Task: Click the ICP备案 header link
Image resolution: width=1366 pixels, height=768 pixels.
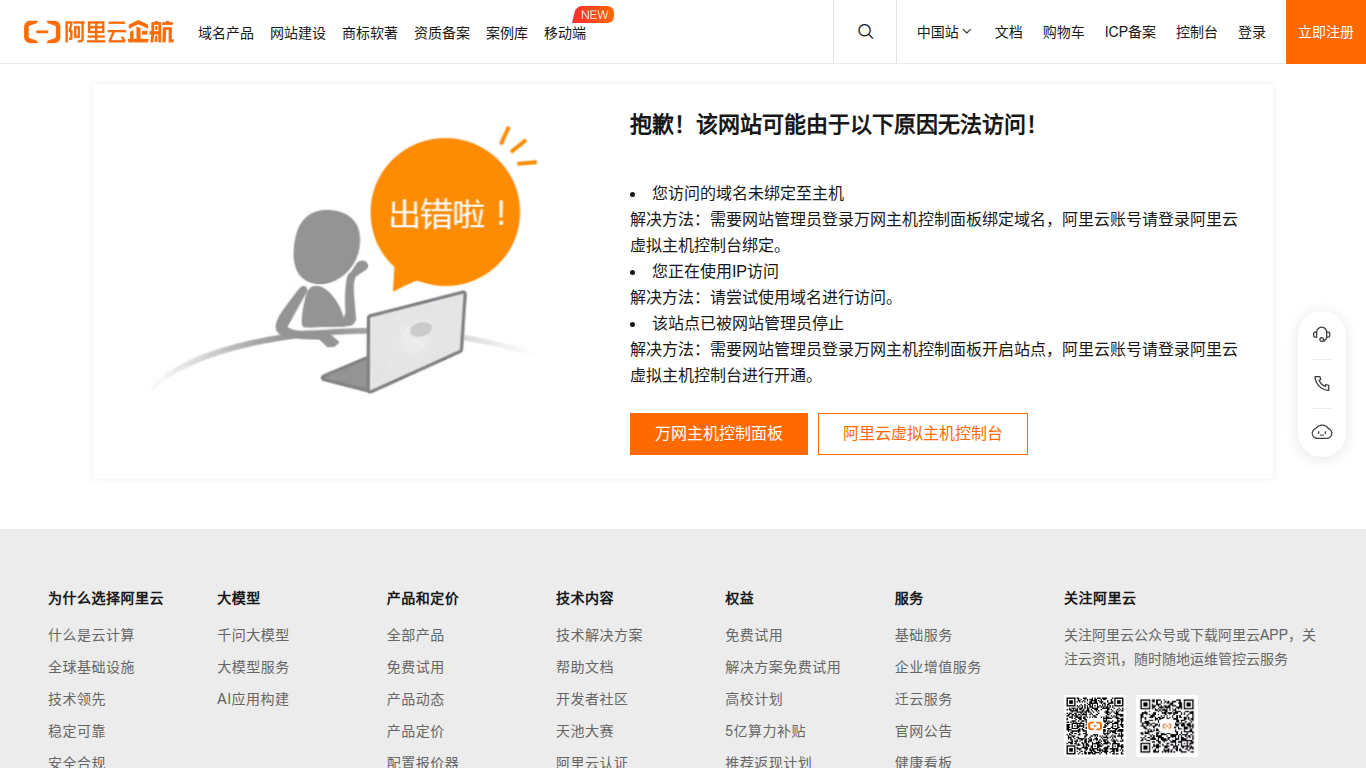Action: [x=1130, y=32]
